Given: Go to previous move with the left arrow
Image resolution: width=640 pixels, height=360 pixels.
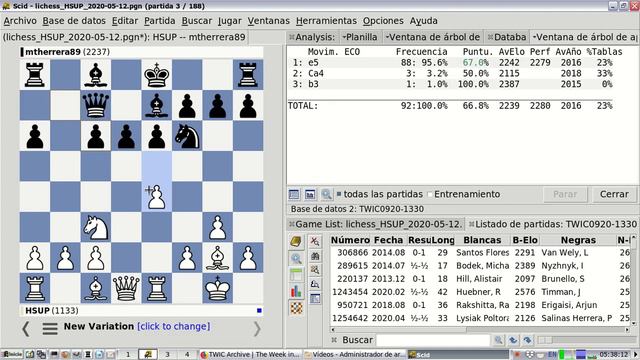Looking at the screenshot, I should 26,329.
